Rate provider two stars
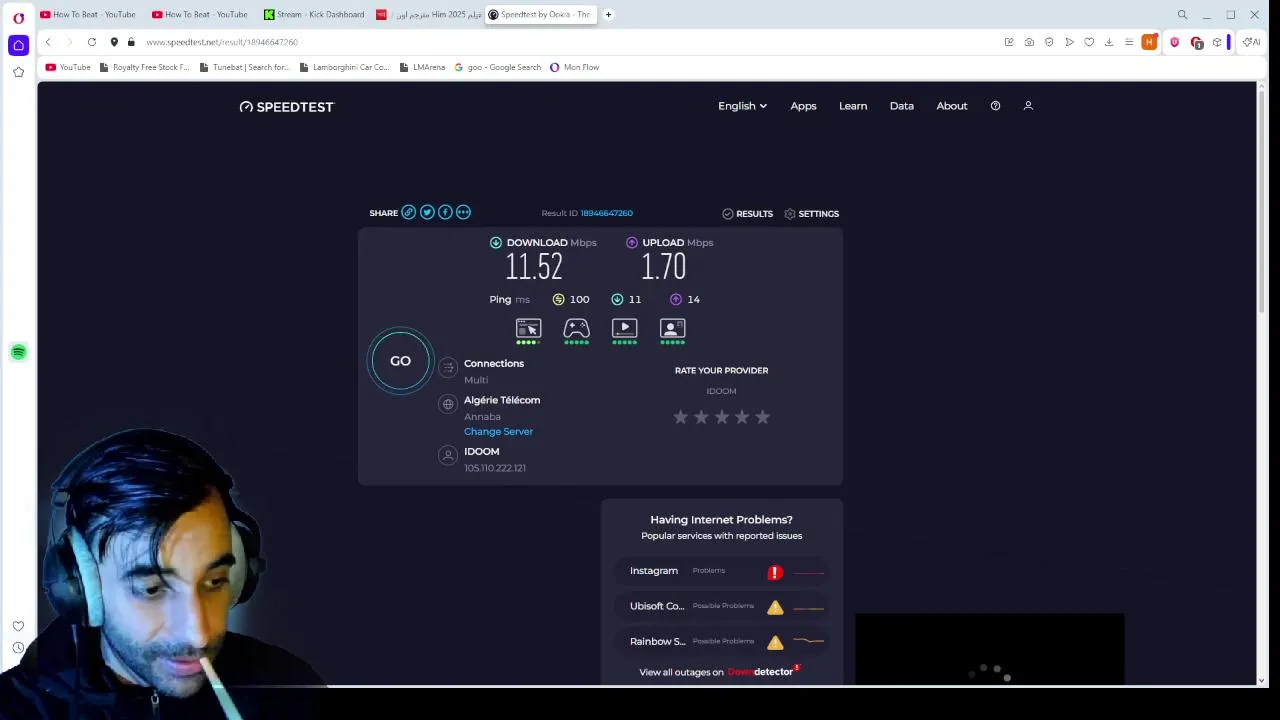This screenshot has width=1280, height=720. 701,417
